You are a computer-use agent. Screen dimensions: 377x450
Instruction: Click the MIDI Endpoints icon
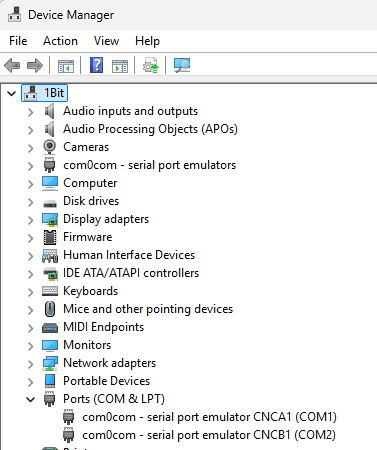[x=50, y=328]
